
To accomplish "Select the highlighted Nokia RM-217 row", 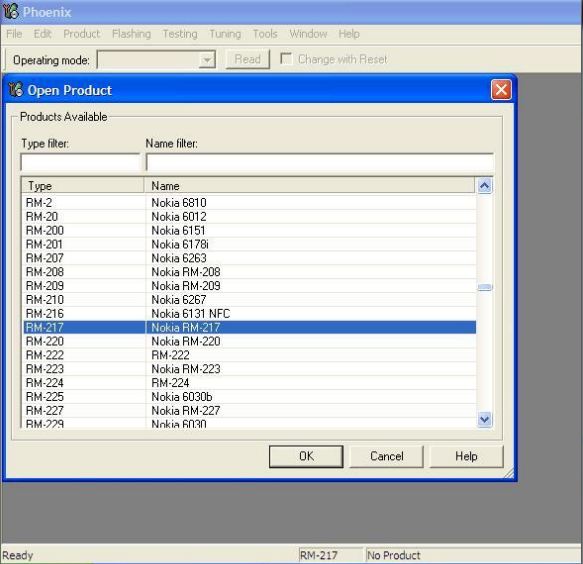I will point(249,327).
